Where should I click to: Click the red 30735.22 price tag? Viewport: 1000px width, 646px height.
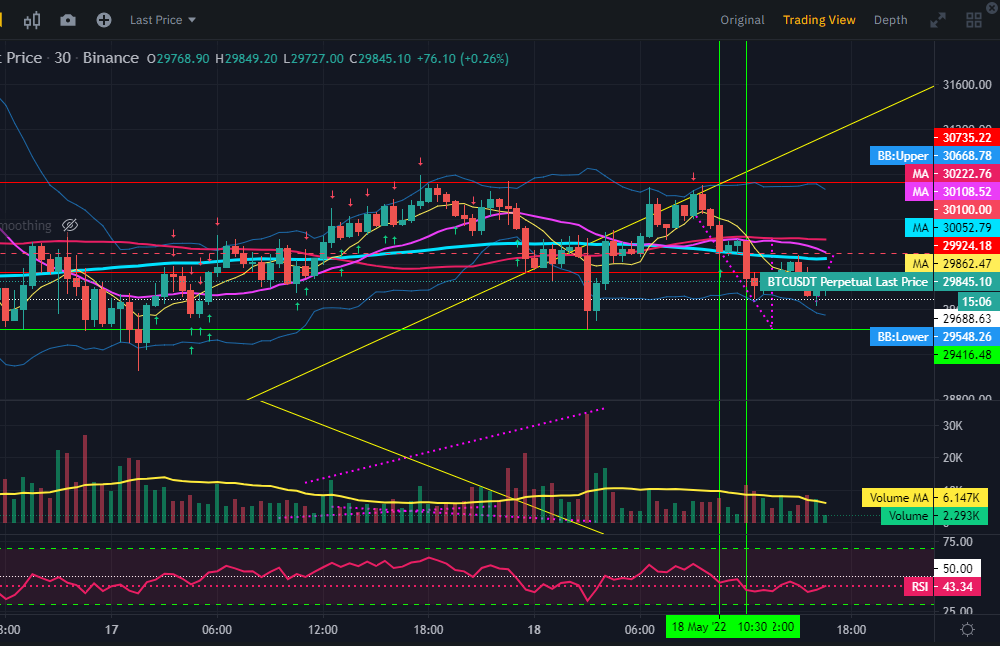click(967, 137)
